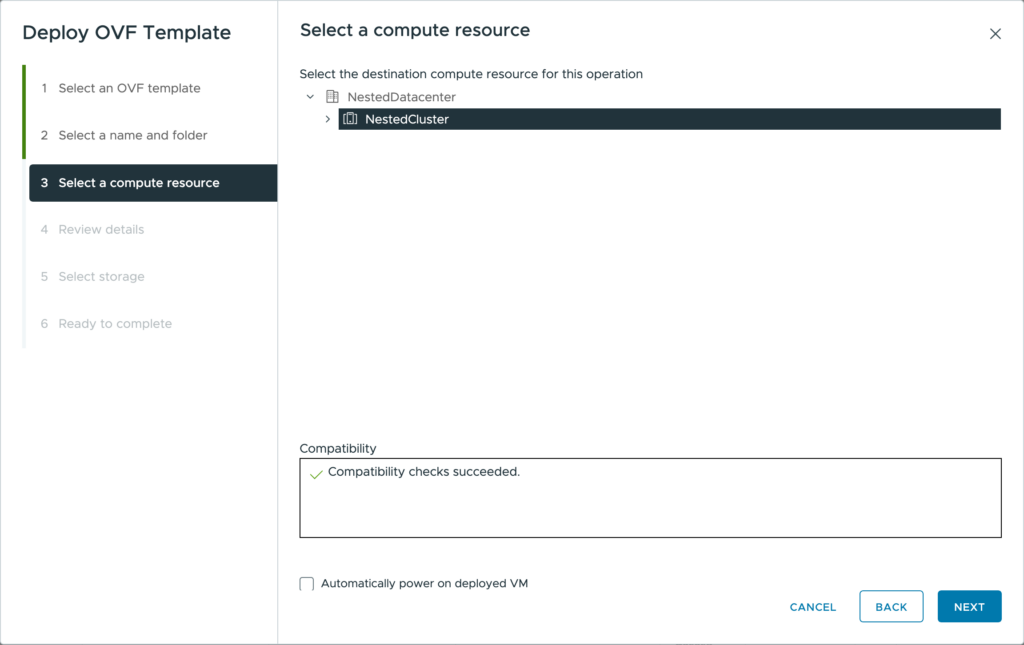Viewport: 1024px width, 645px height.
Task: Click inside the Compatibility results box
Action: pos(650,505)
